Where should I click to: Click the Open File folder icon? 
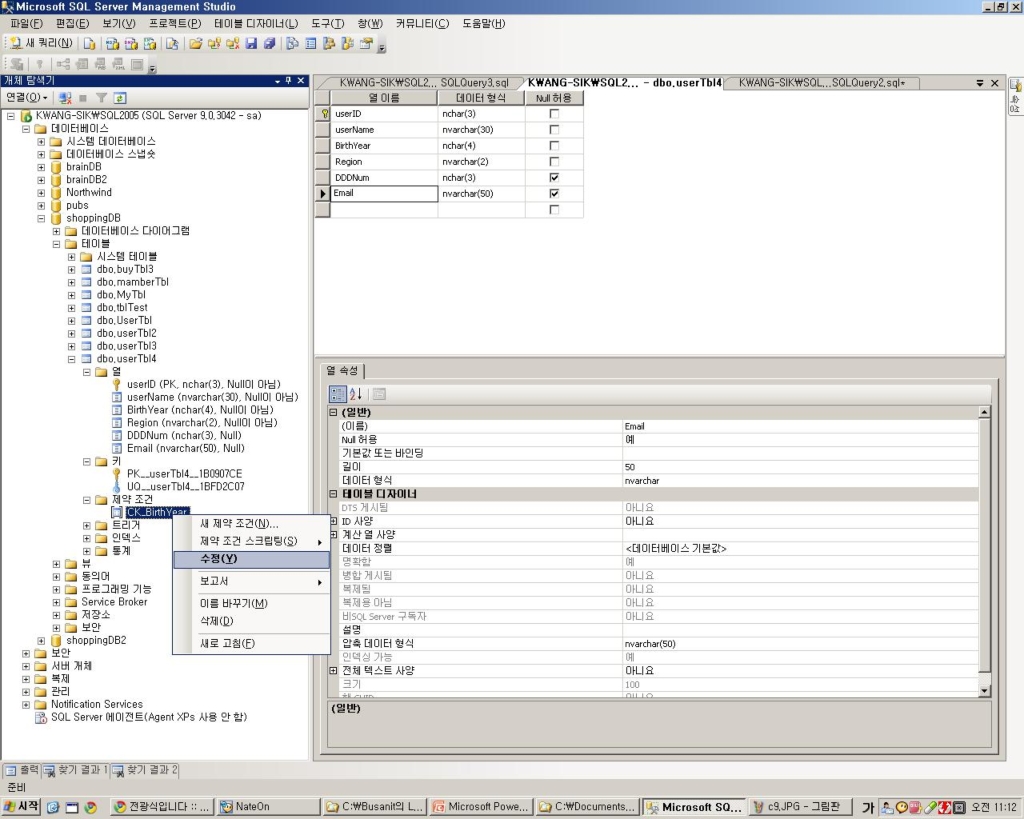195,44
